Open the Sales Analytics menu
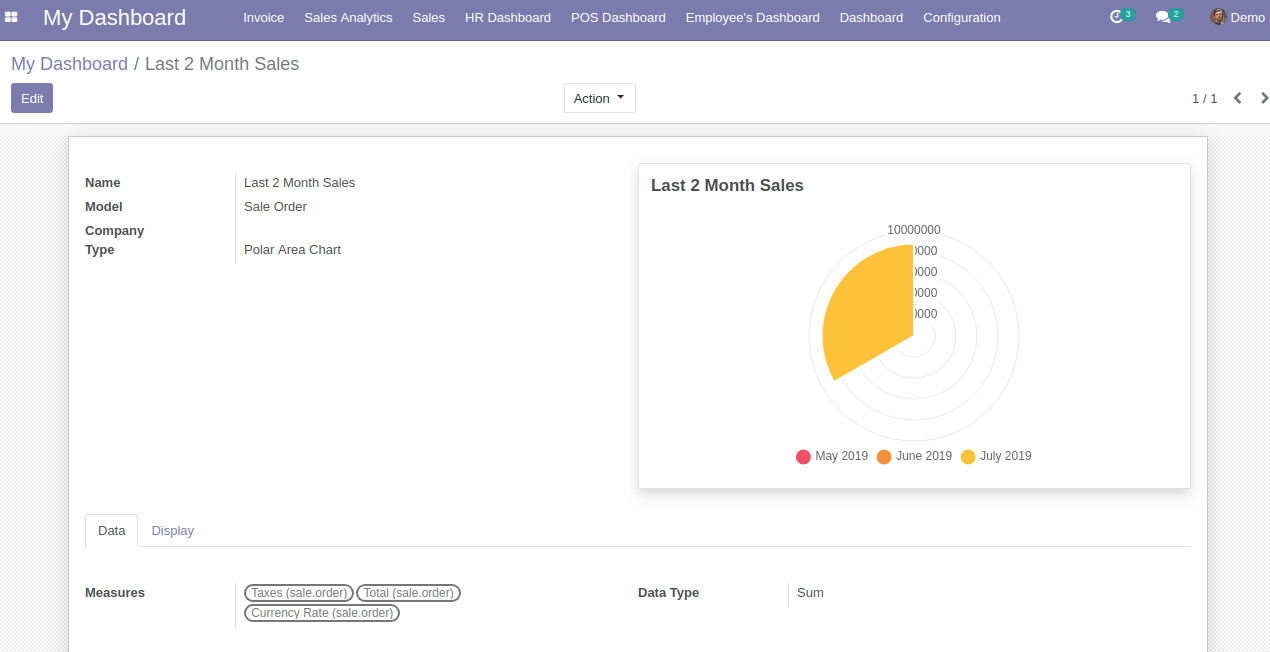This screenshot has height=652, width=1270. tap(348, 17)
